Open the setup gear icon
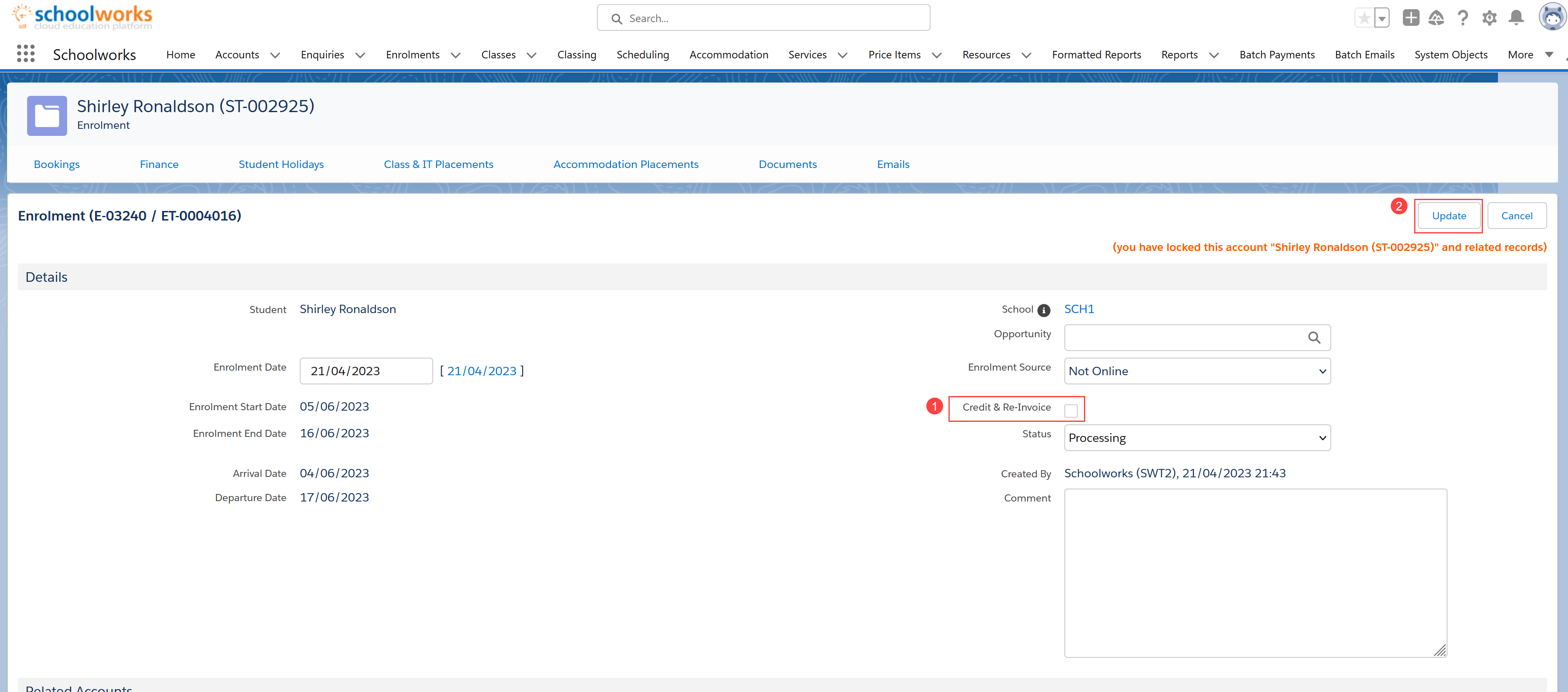This screenshot has width=1568, height=692. pyautogui.click(x=1489, y=18)
